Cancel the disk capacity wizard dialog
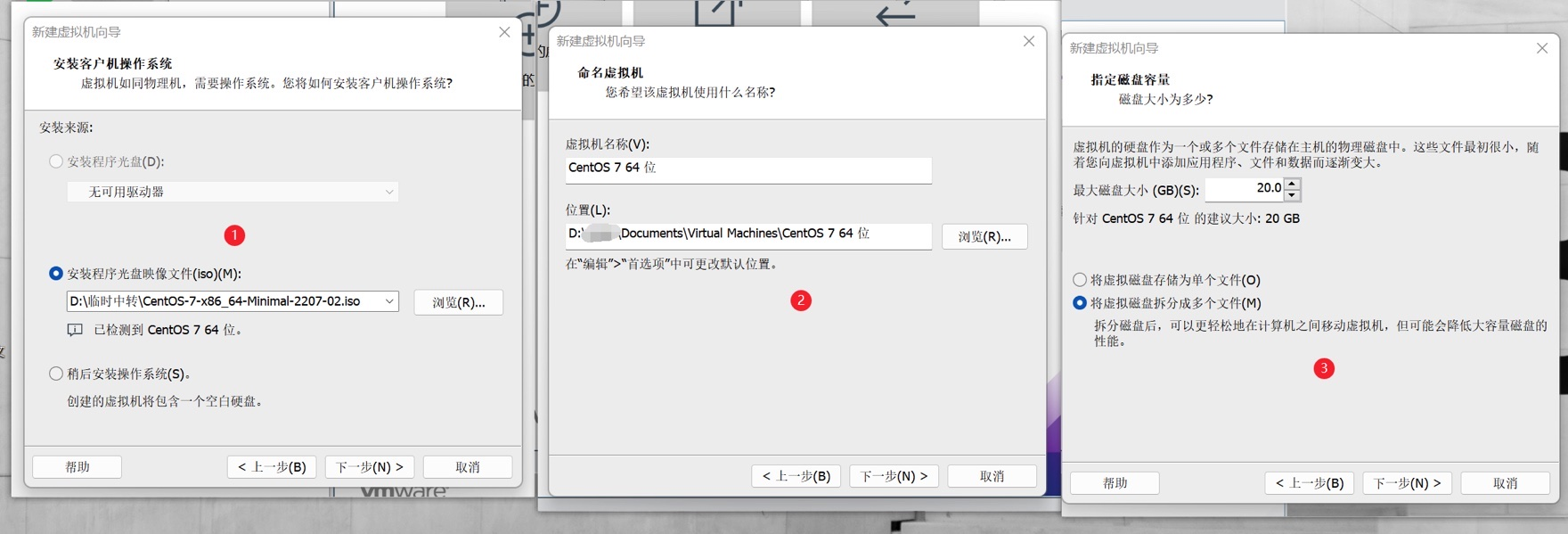The width and height of the screenshot is (1568, 534). pos(1506,482)
